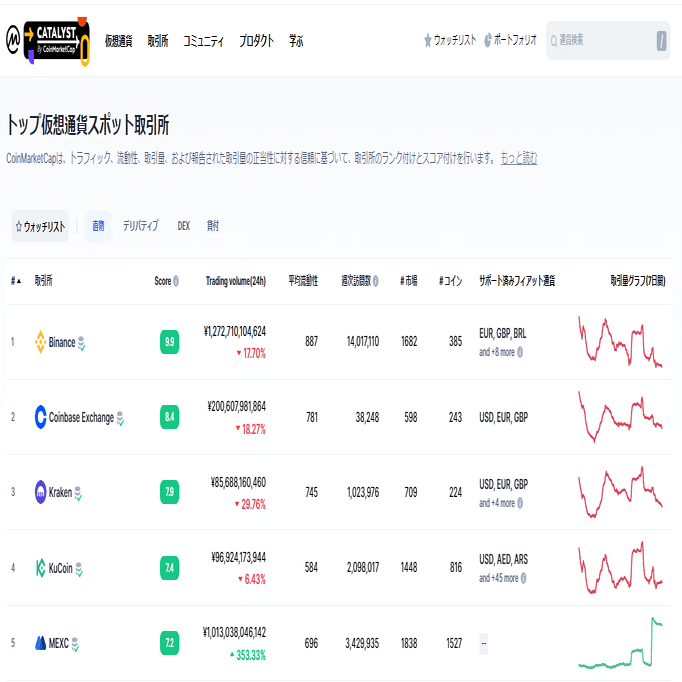This screenshot has height=682, width=682.
Task: Click inside the currency search field
Action: pos(607,40)
